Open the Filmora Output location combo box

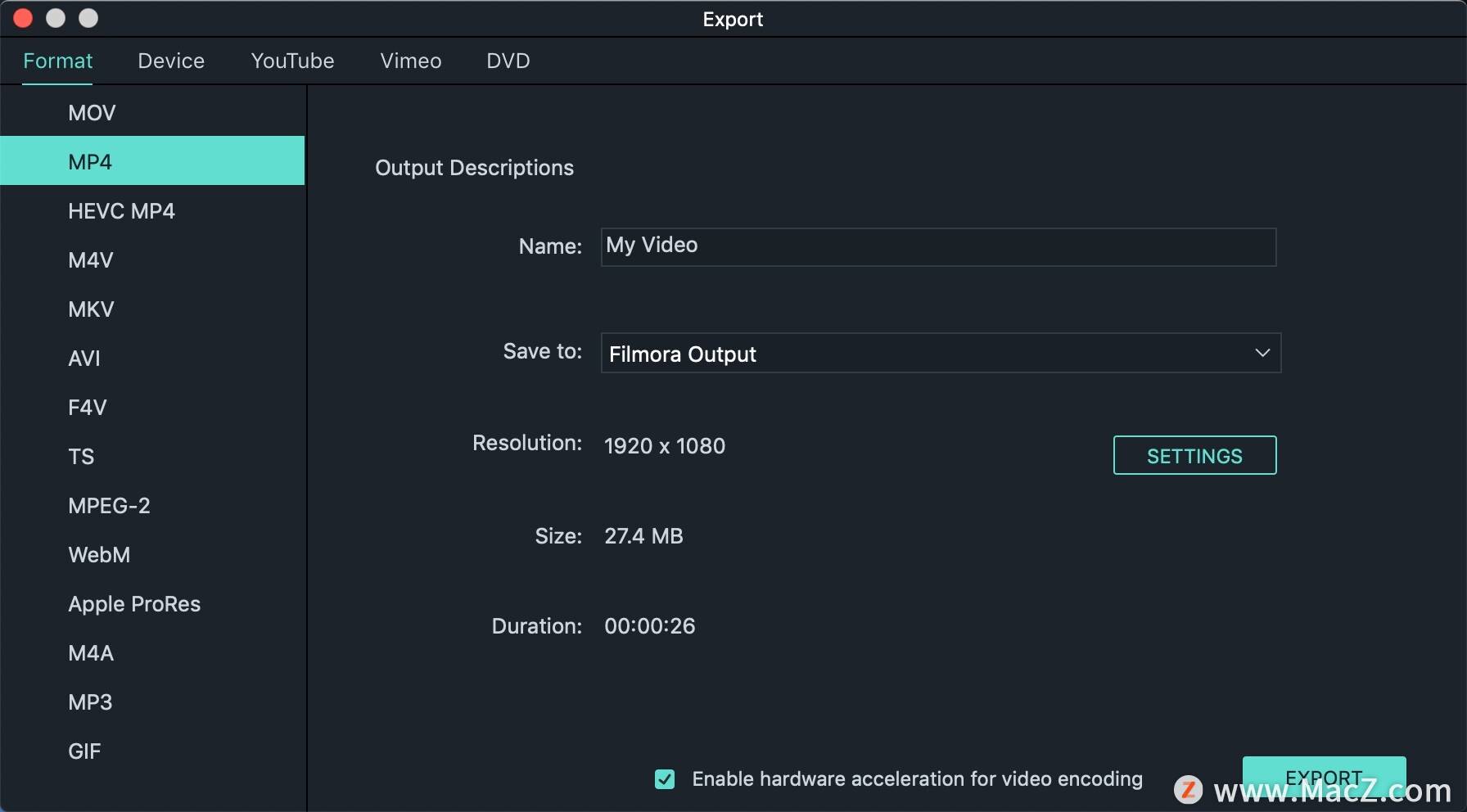point(941,353)
